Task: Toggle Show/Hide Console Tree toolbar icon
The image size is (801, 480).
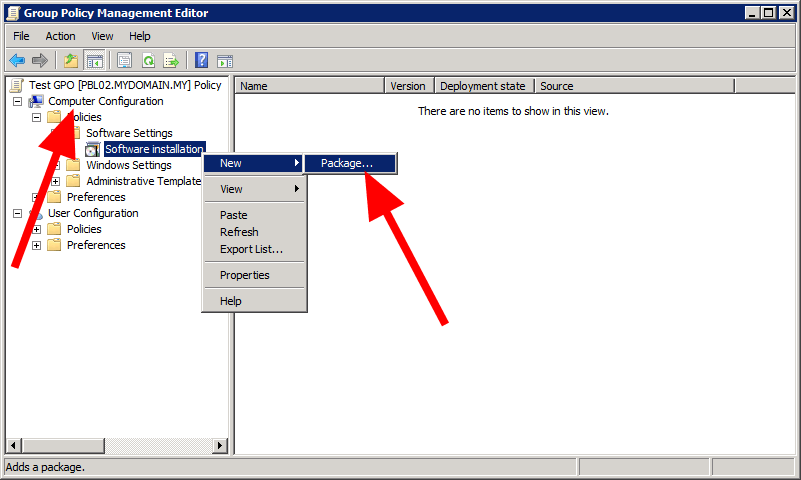Action: (95, 61)
